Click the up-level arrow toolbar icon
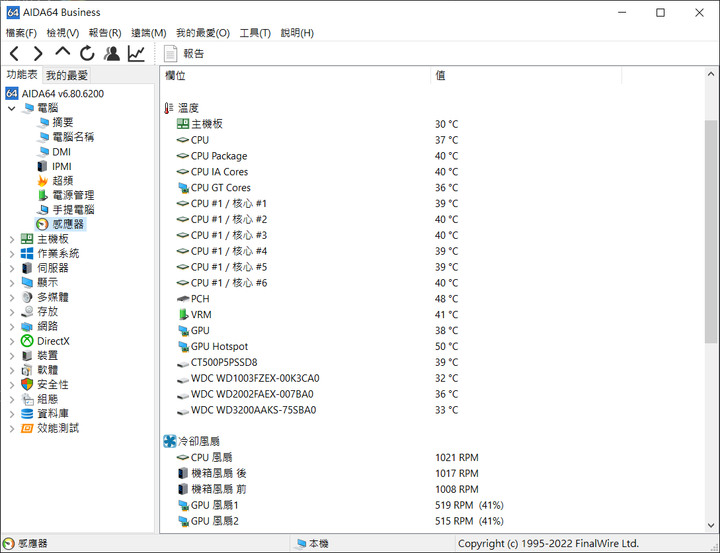 click(62, 52)
